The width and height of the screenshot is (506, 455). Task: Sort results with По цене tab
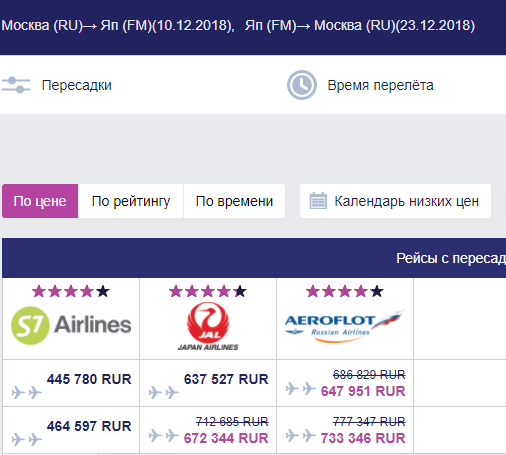(x=40, y=201)
